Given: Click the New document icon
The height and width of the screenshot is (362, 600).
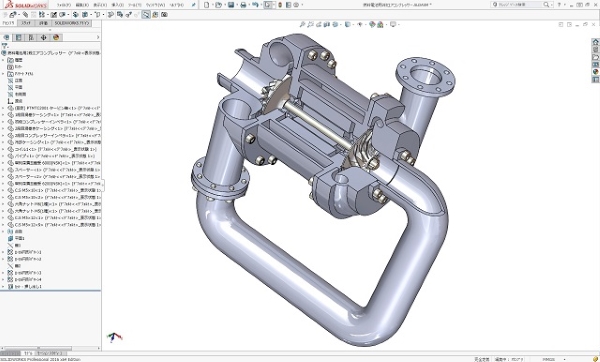Looking at the screenshot, I should pyautogui.click(x=207, y=5).
